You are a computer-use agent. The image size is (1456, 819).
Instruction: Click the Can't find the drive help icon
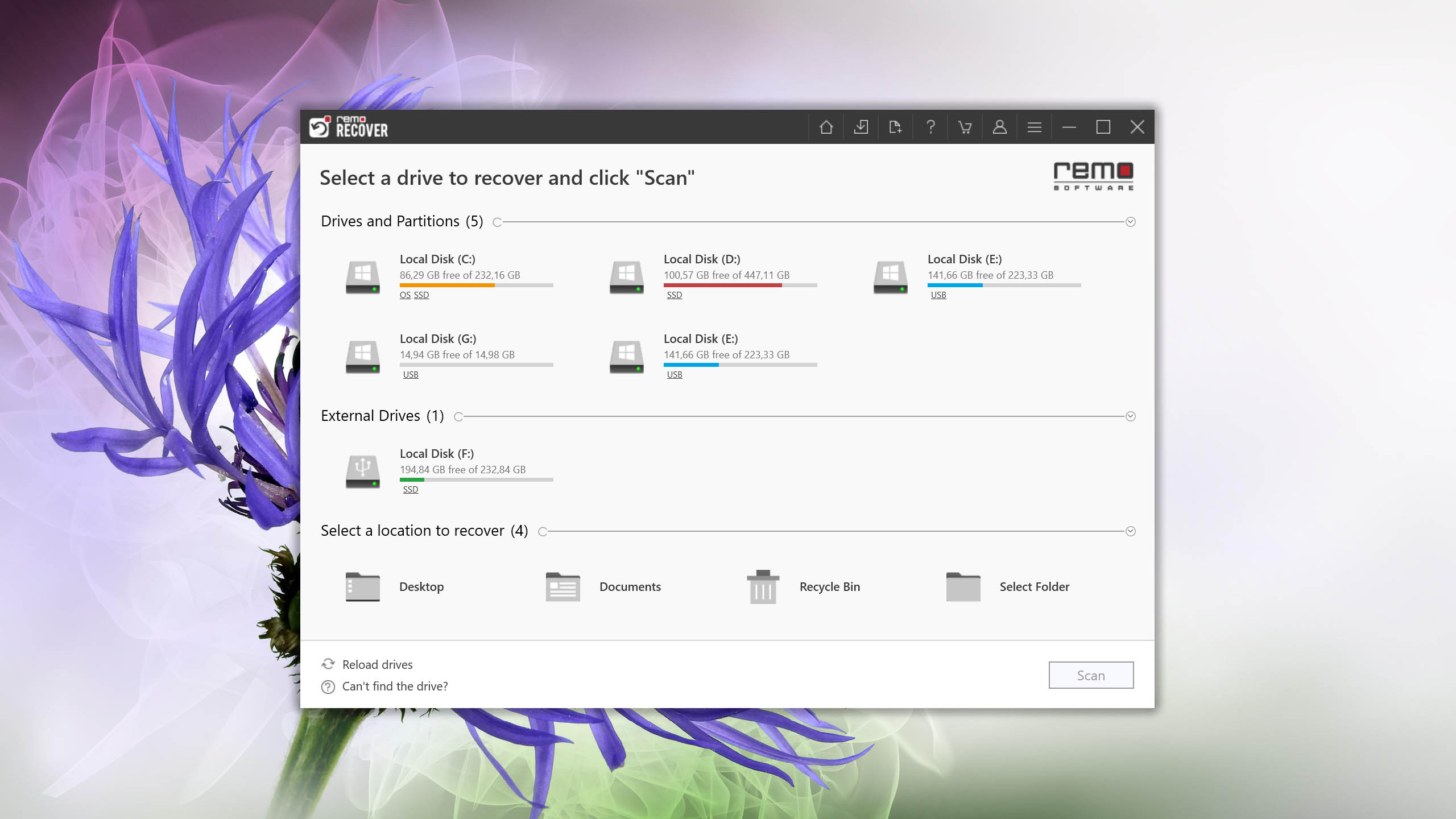[x=328, y=687]
